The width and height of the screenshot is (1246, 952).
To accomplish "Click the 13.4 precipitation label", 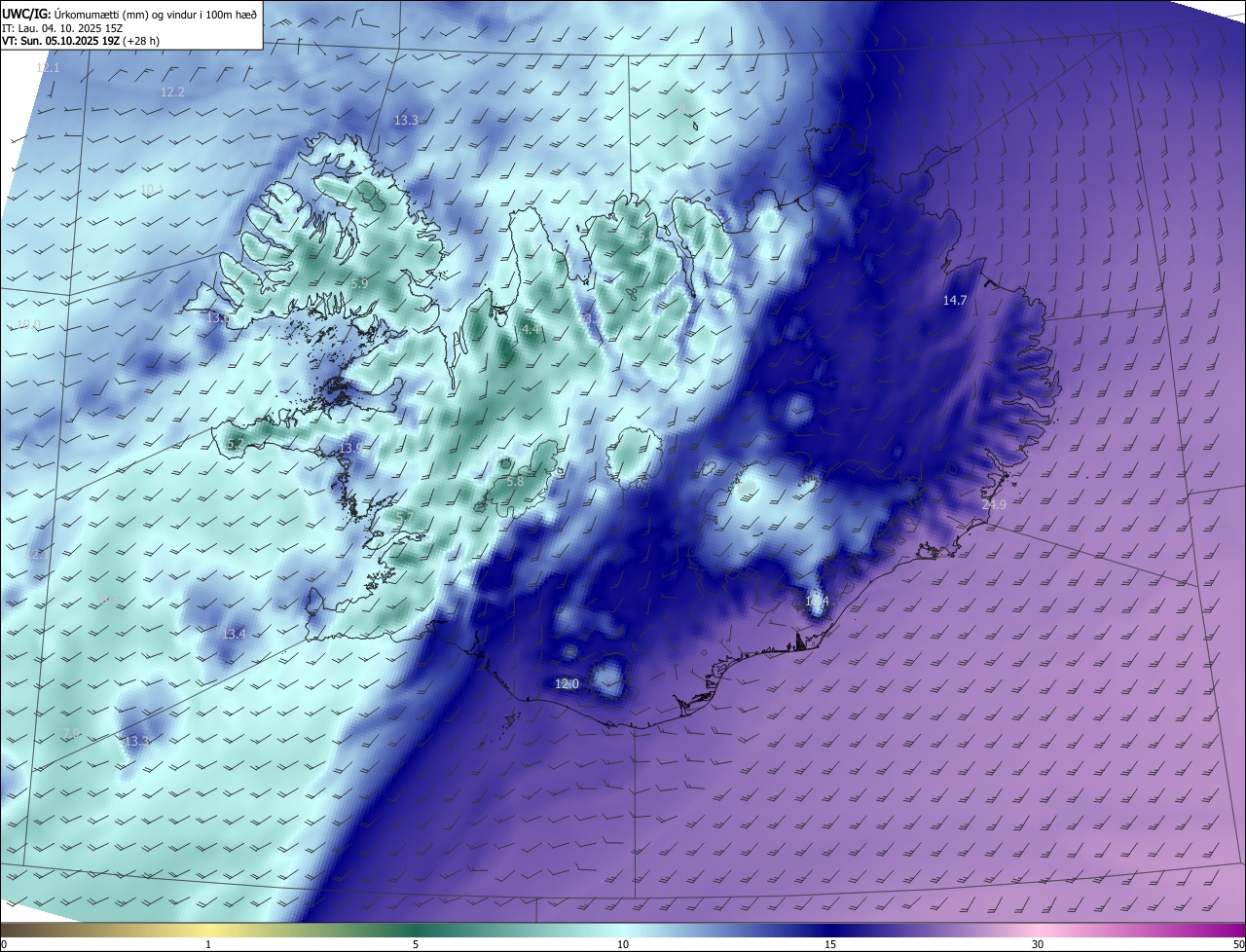I will tap(234, 634).
